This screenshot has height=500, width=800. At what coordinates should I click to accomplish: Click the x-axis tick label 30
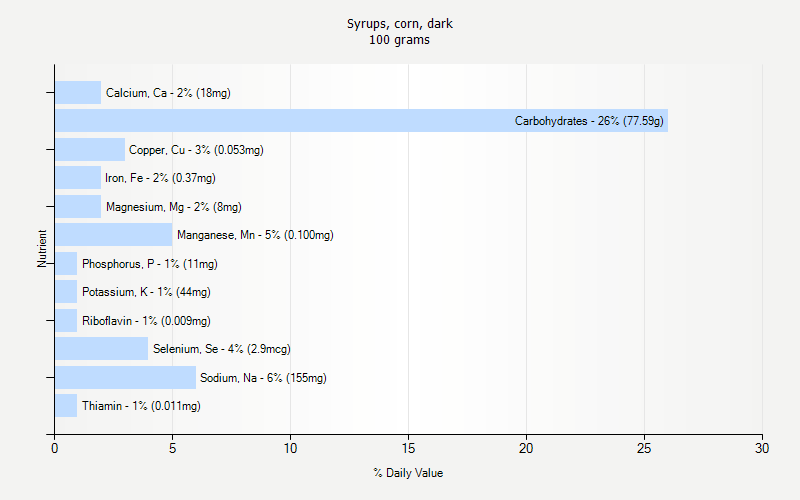pyautogui.click(x=762, y=449)
